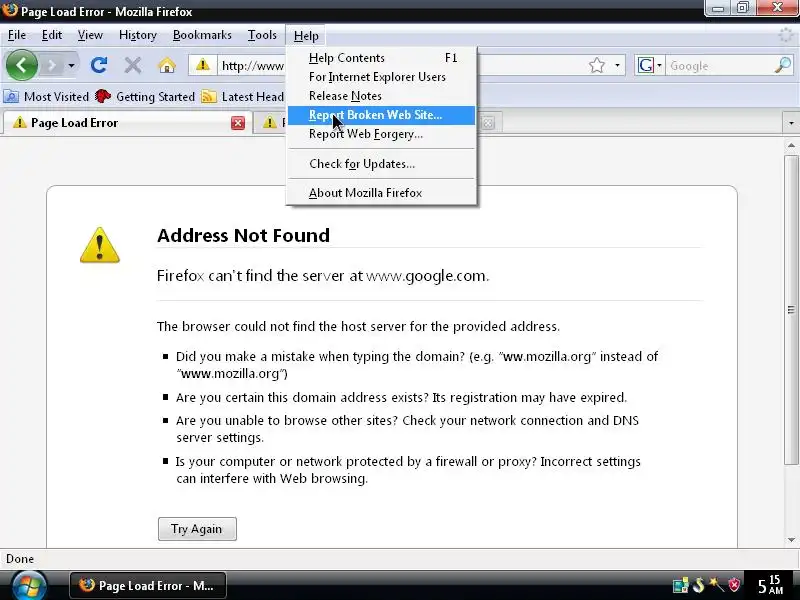Open the Getting Started bookmark
Viewport: 800px width, 600px height.
click(145, 96)
